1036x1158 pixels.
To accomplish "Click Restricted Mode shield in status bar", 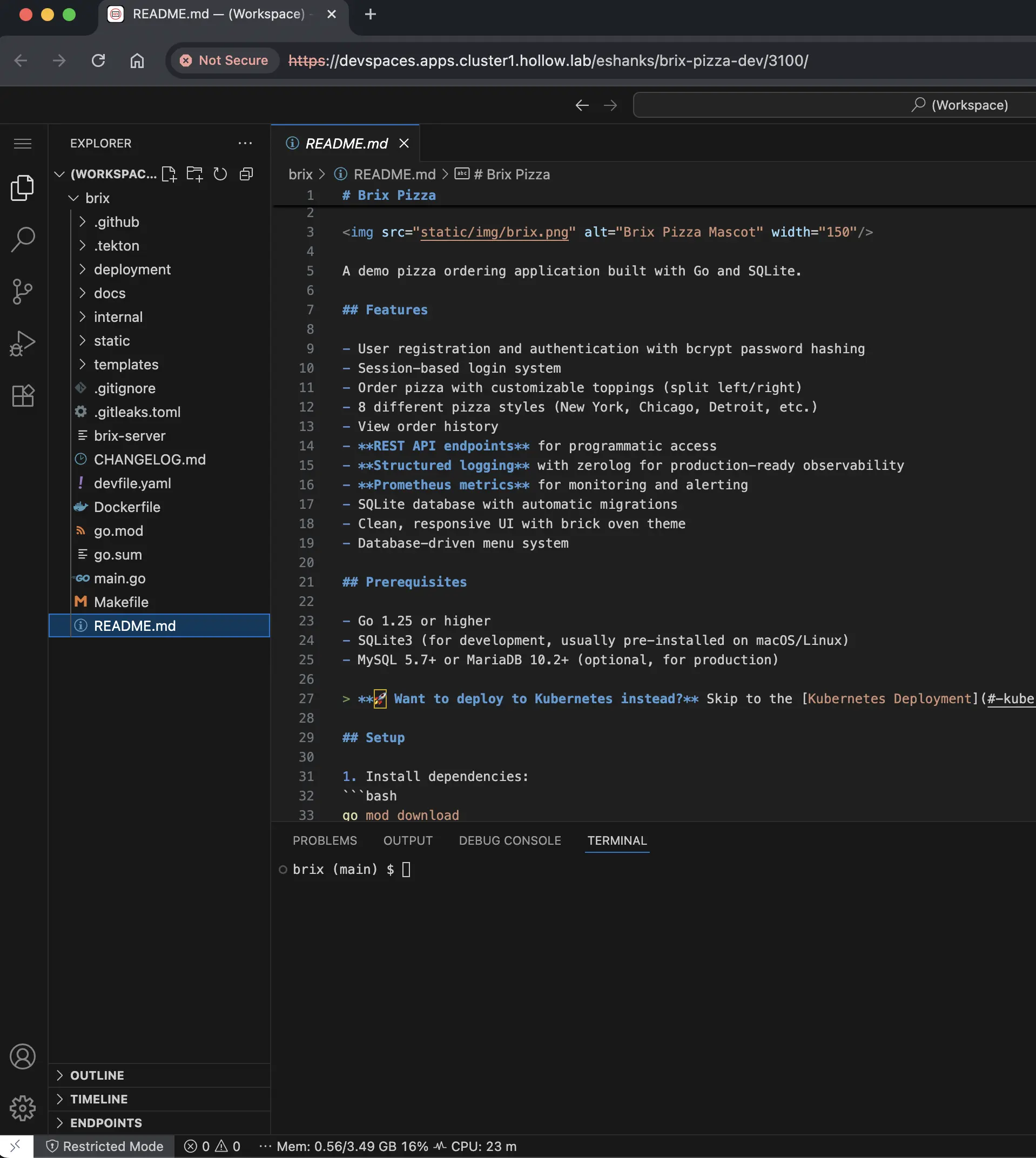I will pyautogui.click(x=105, y=1146).
